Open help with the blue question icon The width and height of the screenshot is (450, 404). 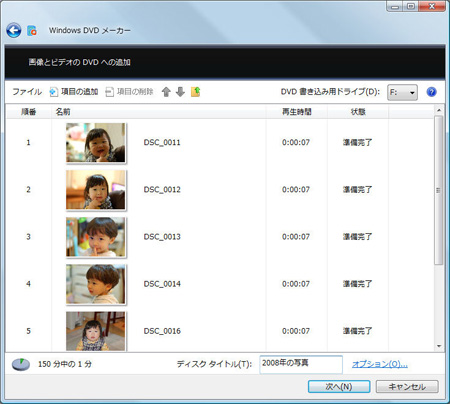[x=431, y=92]
